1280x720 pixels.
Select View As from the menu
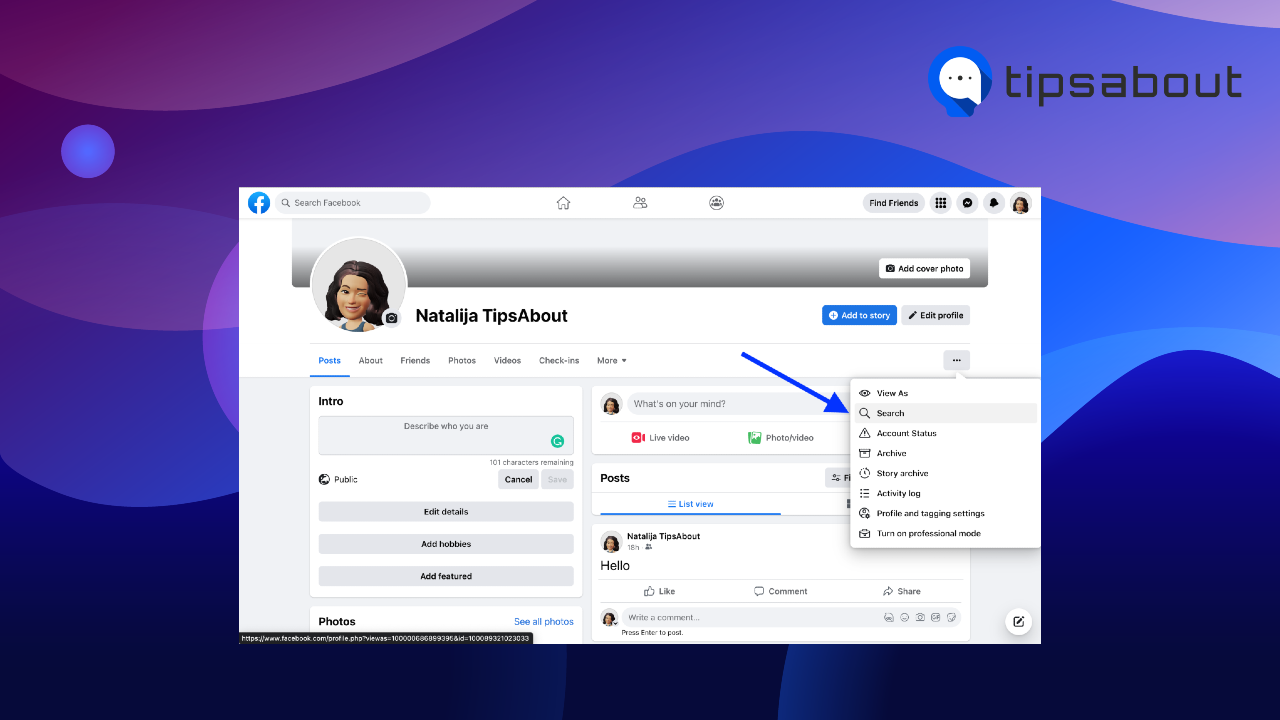coord(945,393)
